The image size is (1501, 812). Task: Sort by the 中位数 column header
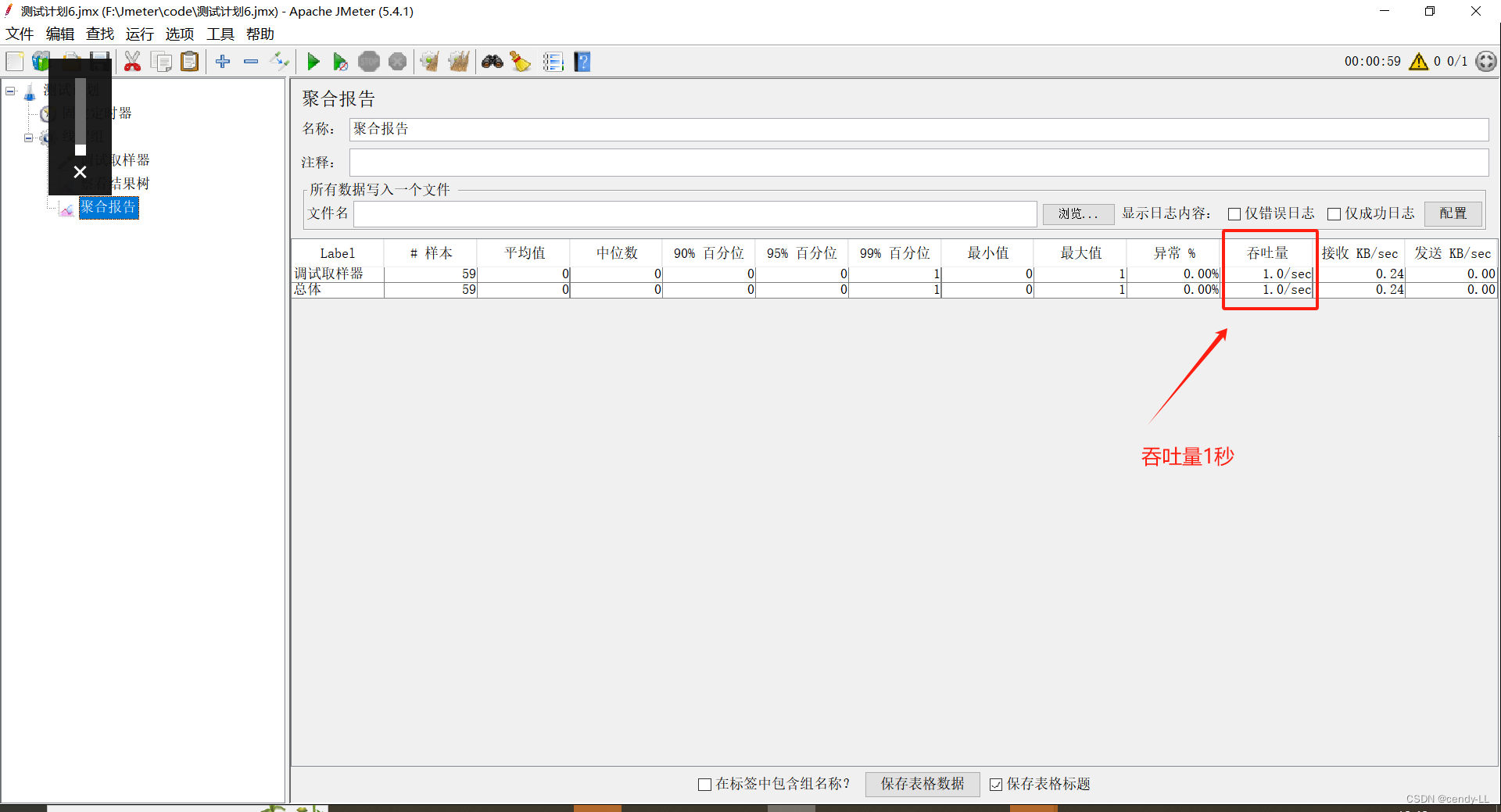pyautogui.click(x=617, y=253)
